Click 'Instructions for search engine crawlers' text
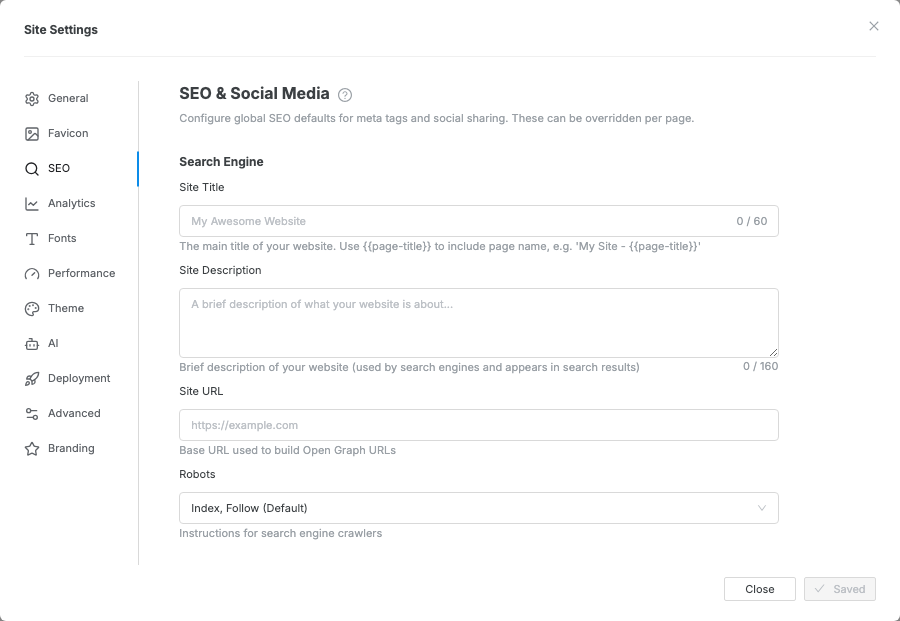 280,533
